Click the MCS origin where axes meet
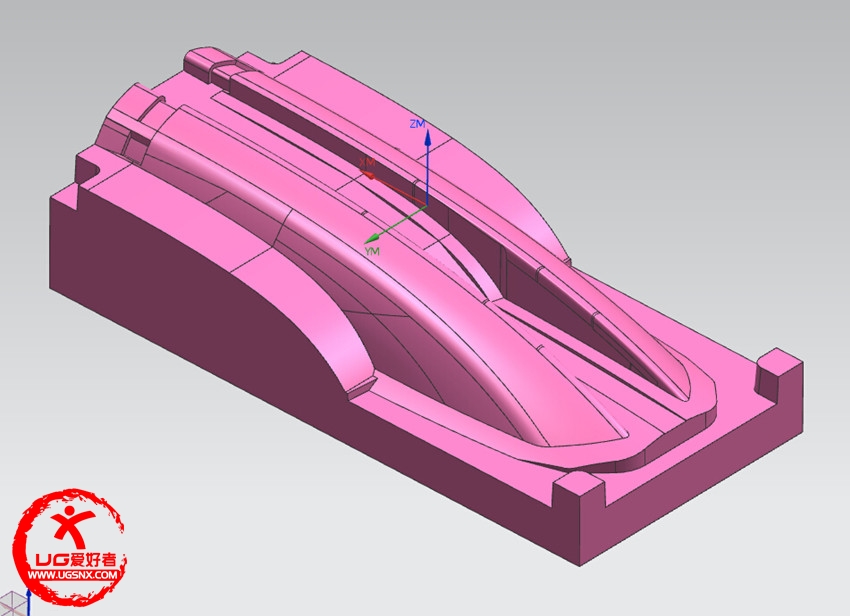850x616 pixels. point(427,206)
